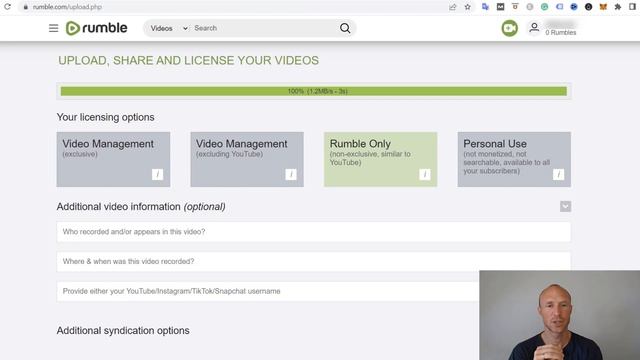This screenshot has height=360, width=640.
Task: Select the Rumble Only licensing option
Action: click(380, 159)
